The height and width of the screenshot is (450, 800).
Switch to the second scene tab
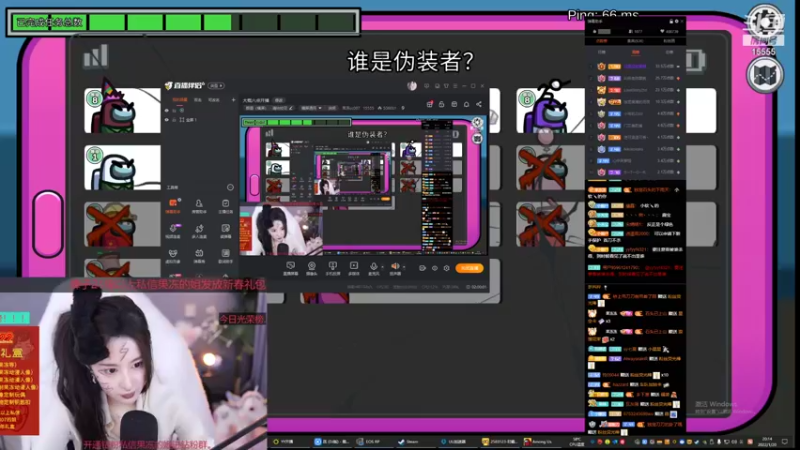198,100
